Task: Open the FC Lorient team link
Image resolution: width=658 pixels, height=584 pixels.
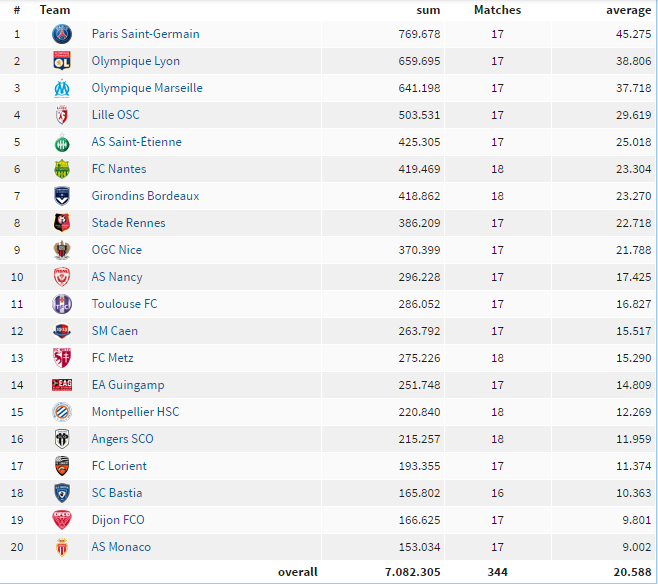Action: pos(119,466)
